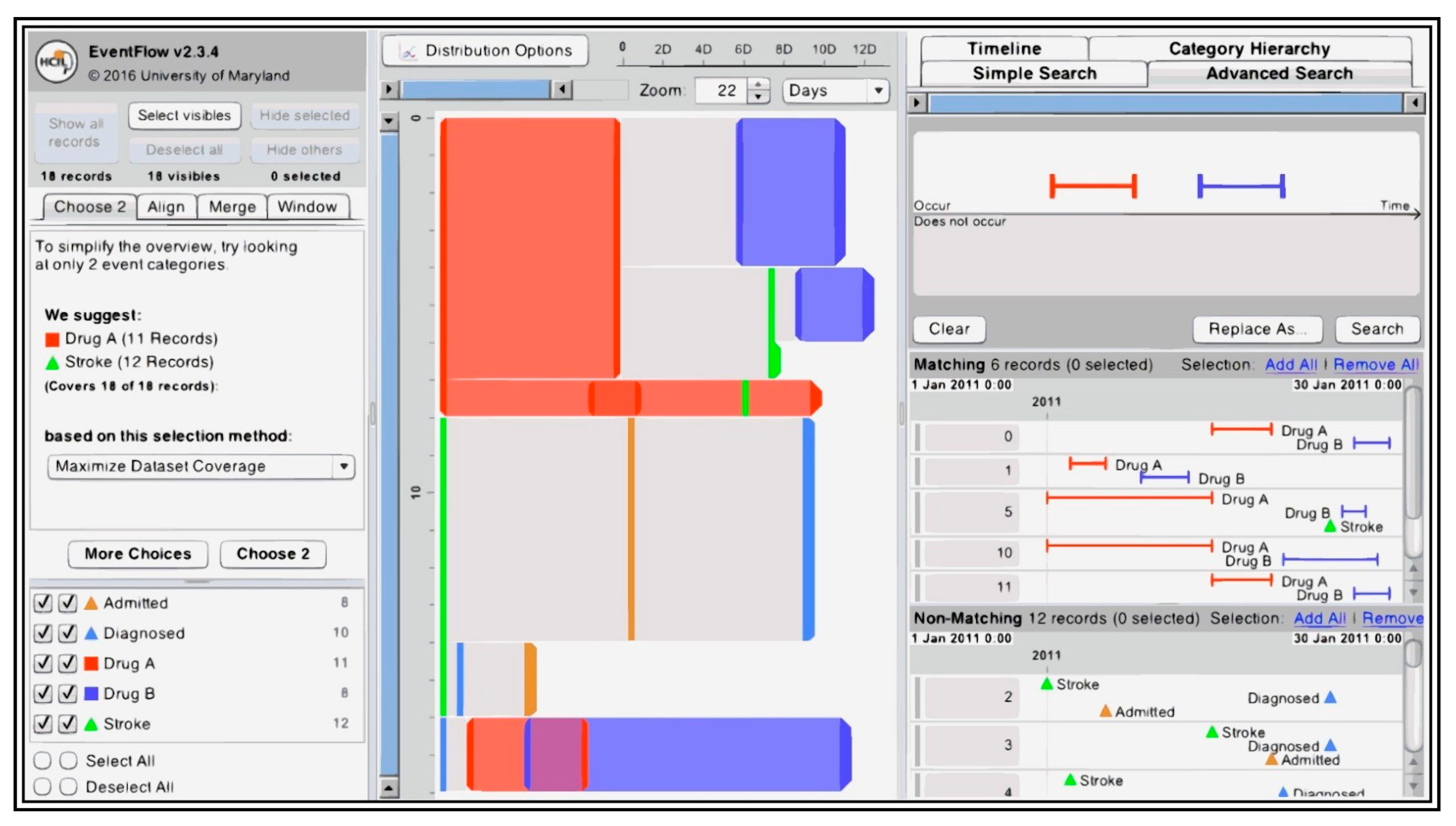Viewport: 1456px width, 826px height.
Task: Click the red Drug A square icon
Action: 91,663
